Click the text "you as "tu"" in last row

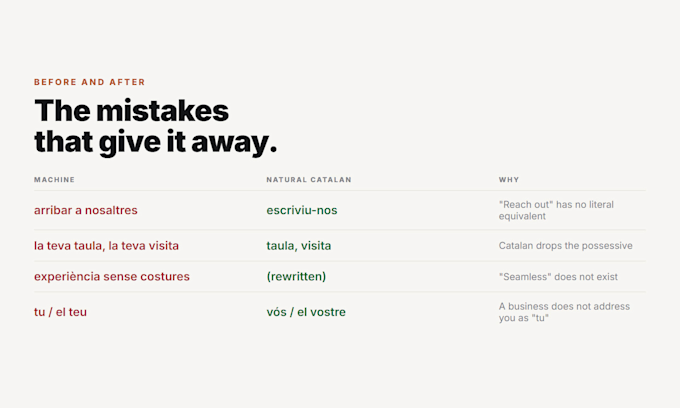(x=524, y=318)
